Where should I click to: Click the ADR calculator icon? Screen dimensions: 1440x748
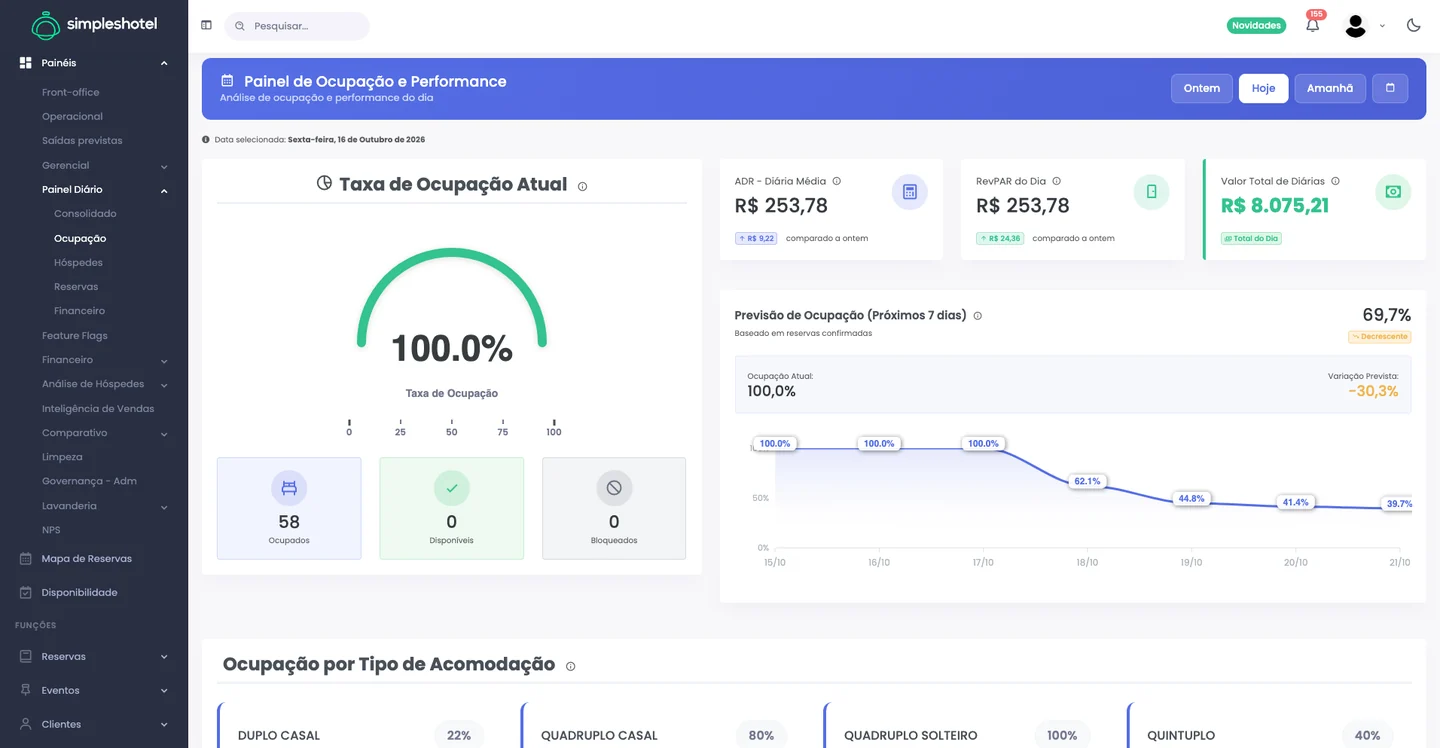[x=909, y=192]
